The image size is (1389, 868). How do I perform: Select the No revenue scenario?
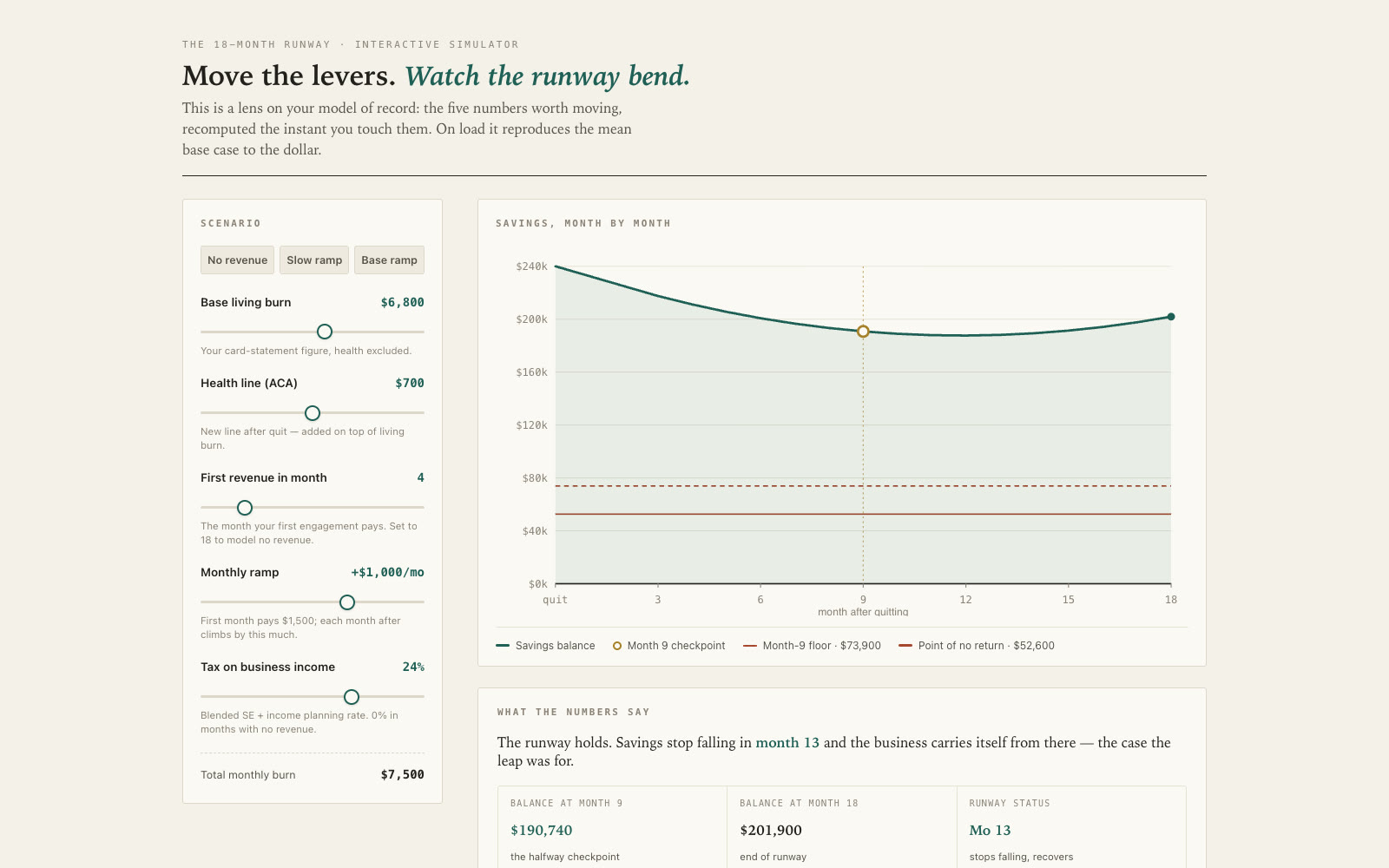click(x=237, y=260)
